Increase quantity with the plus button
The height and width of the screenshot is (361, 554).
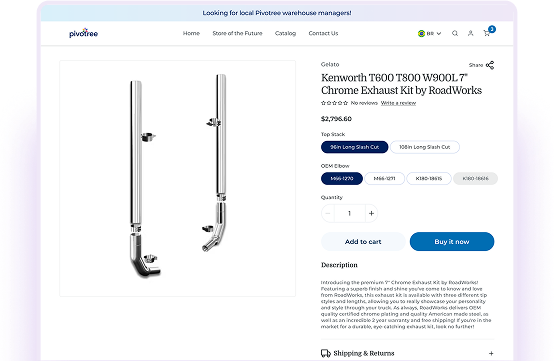click(x=371, y=213)
